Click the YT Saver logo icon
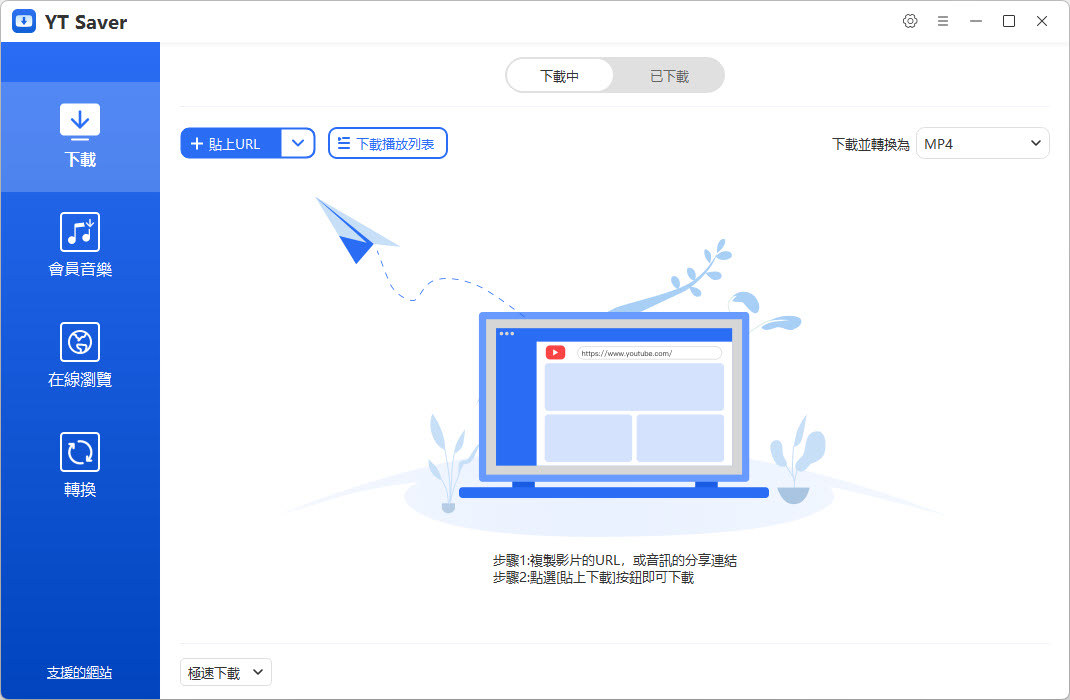Viewport: 1070px width, 700px height. pos(23,20)
